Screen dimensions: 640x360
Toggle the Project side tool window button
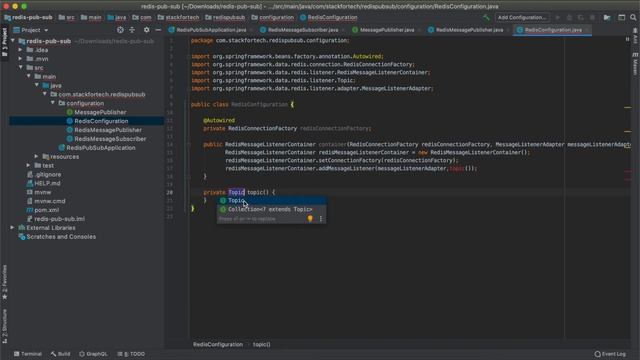(4, 43)
